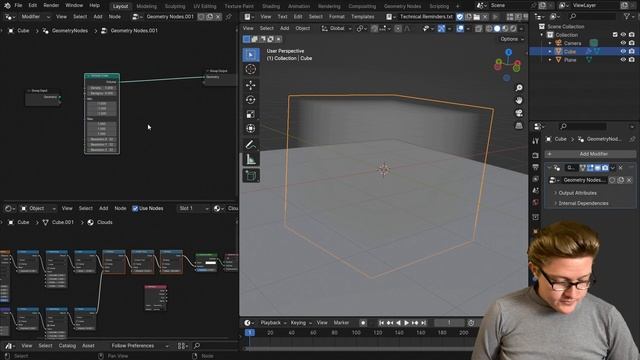Jump to the last frame of playback
The height and width of the screenshot is (360, 640).
(x=424, y=323)
